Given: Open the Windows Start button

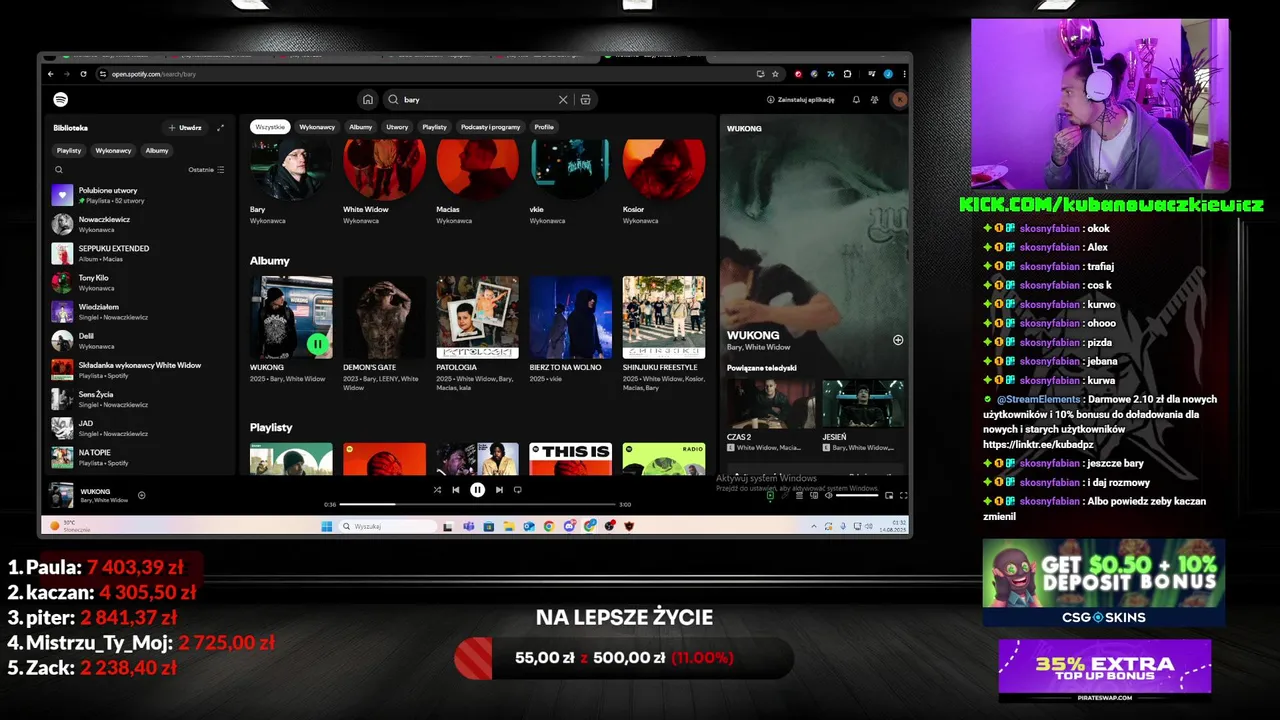Looking at the screenshot, I should (327, 526).
